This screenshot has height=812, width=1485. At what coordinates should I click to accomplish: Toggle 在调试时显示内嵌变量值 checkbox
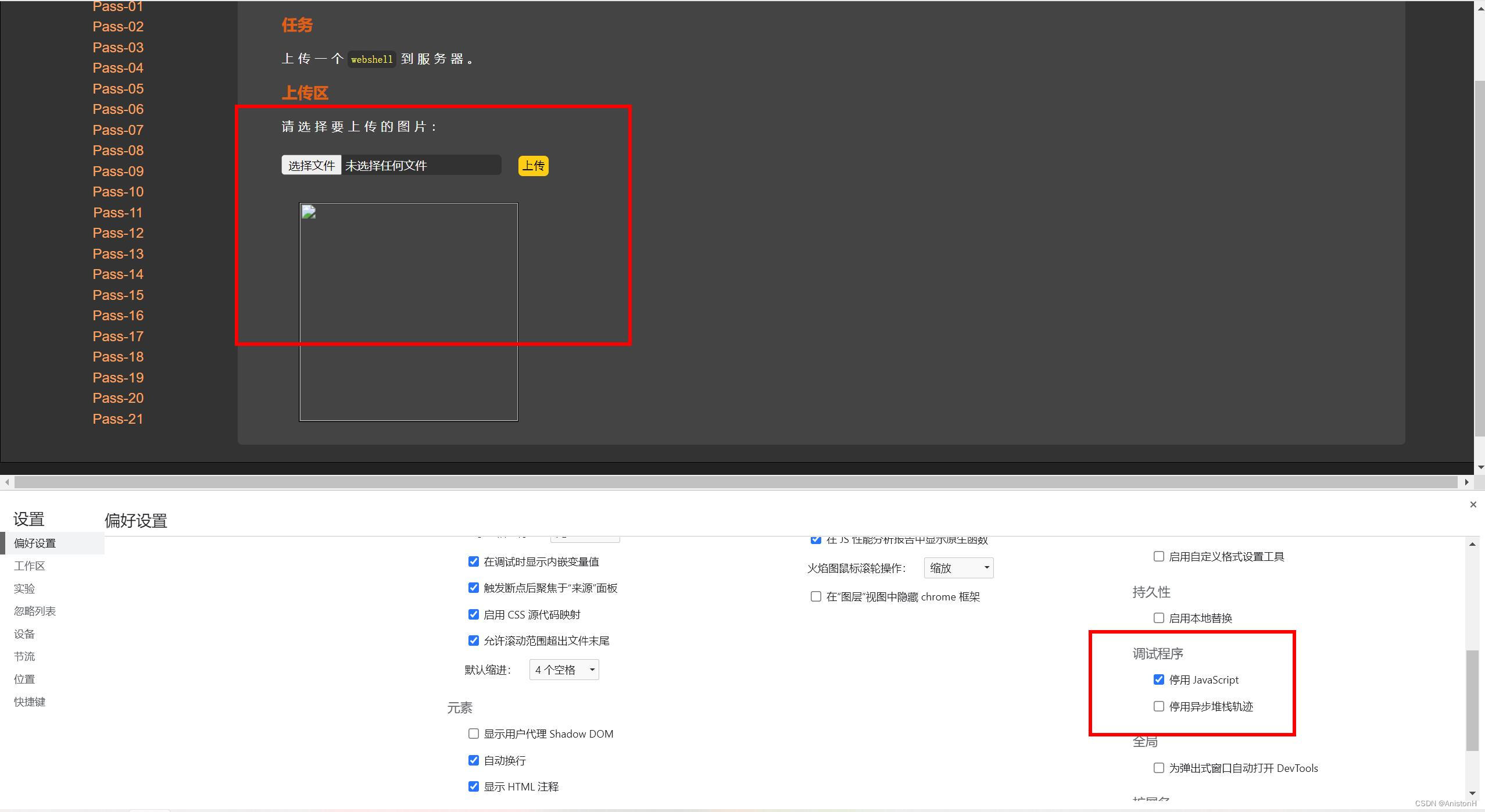coord(473,561)
